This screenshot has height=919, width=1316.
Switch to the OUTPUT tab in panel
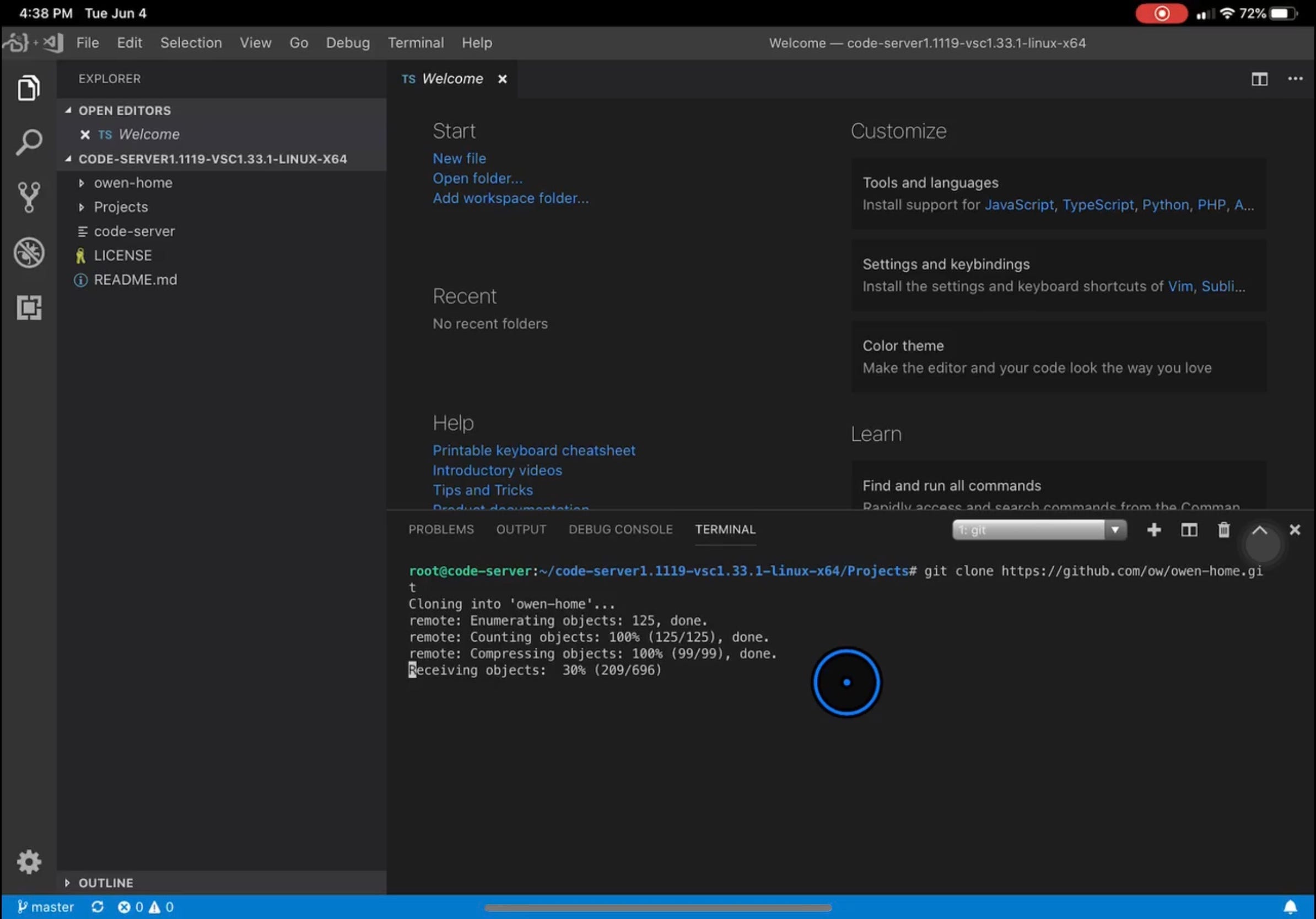click(x=521, y=528)
